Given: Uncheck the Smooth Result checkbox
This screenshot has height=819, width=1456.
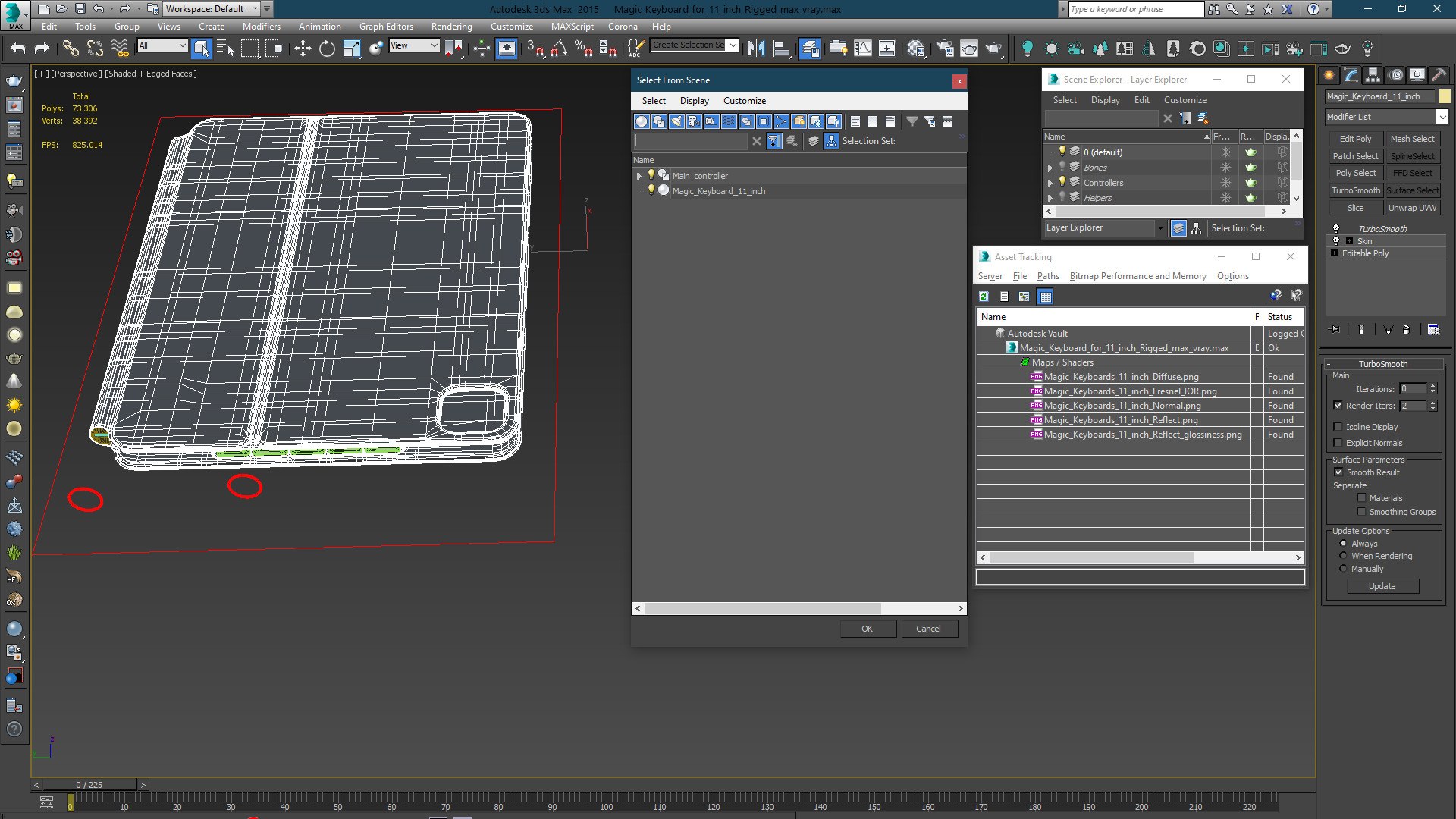Looking at the screenshot, I should [1338, 472].
